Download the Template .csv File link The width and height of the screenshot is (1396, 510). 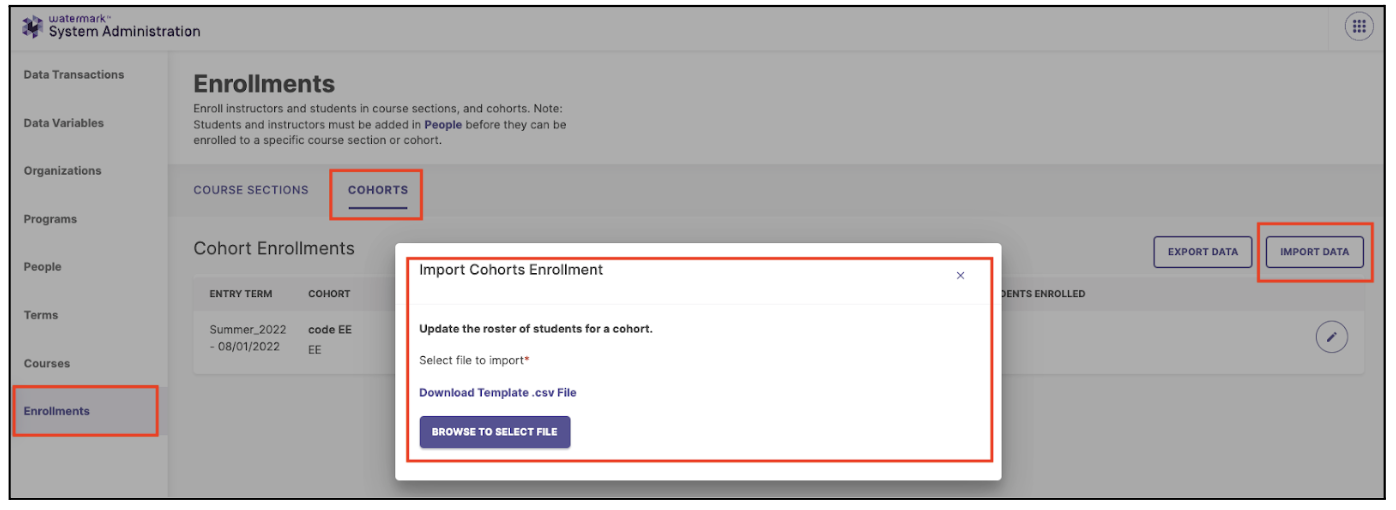pyautogui.click(x=498, y=392)
